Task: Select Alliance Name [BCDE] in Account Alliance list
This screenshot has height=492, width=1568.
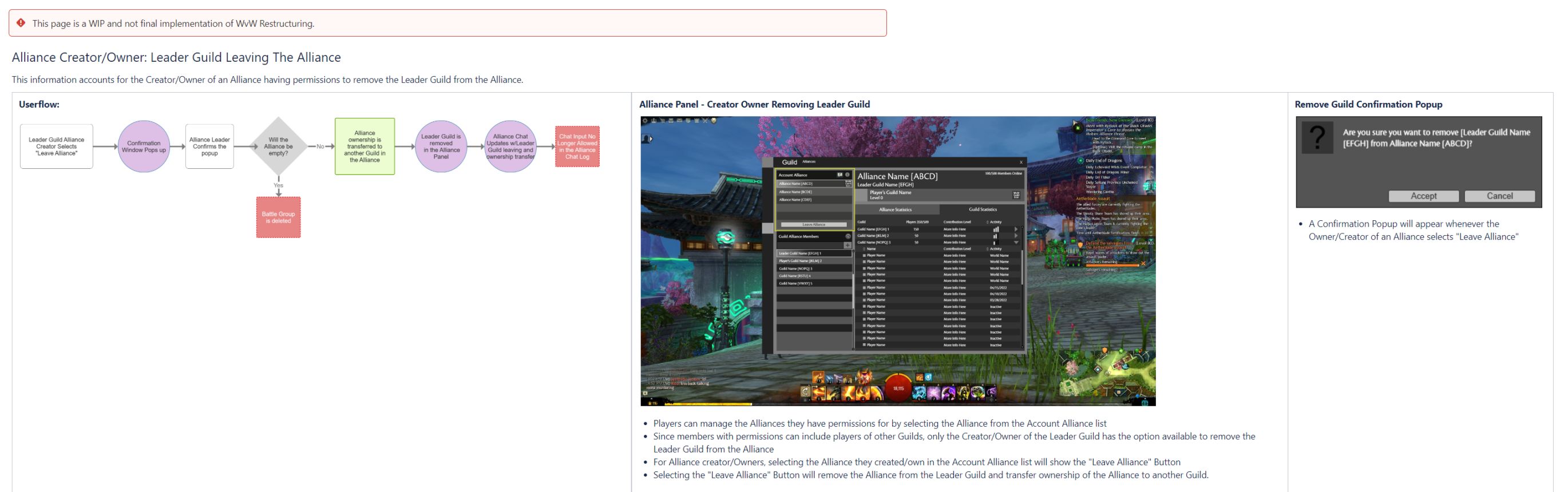Action: coord(814,192)
